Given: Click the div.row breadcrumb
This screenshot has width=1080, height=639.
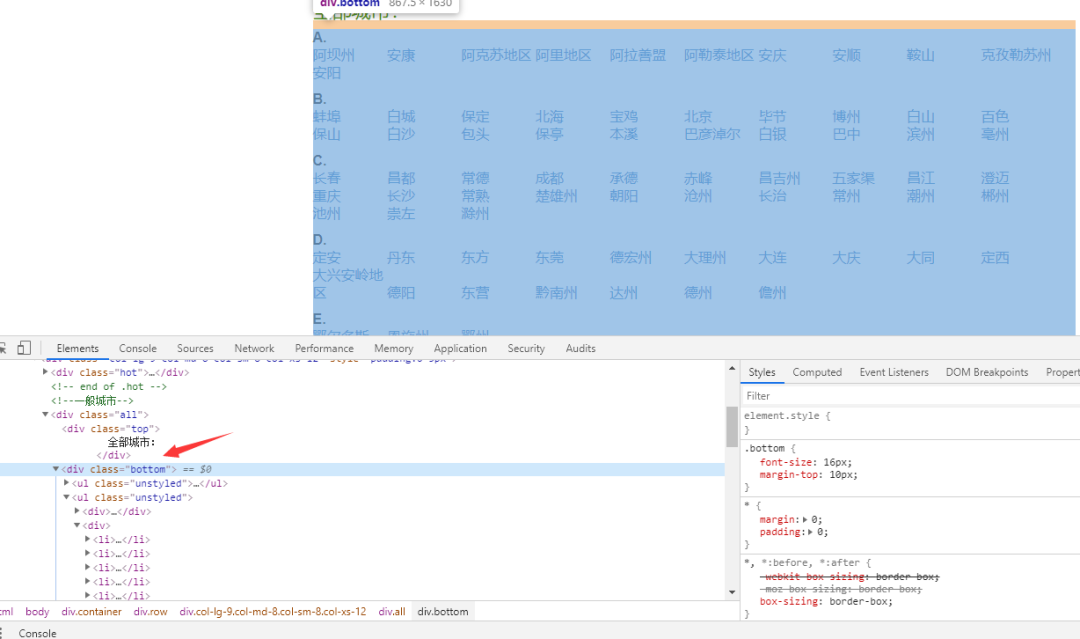Looking at the screenshot, I should (150, 611).
